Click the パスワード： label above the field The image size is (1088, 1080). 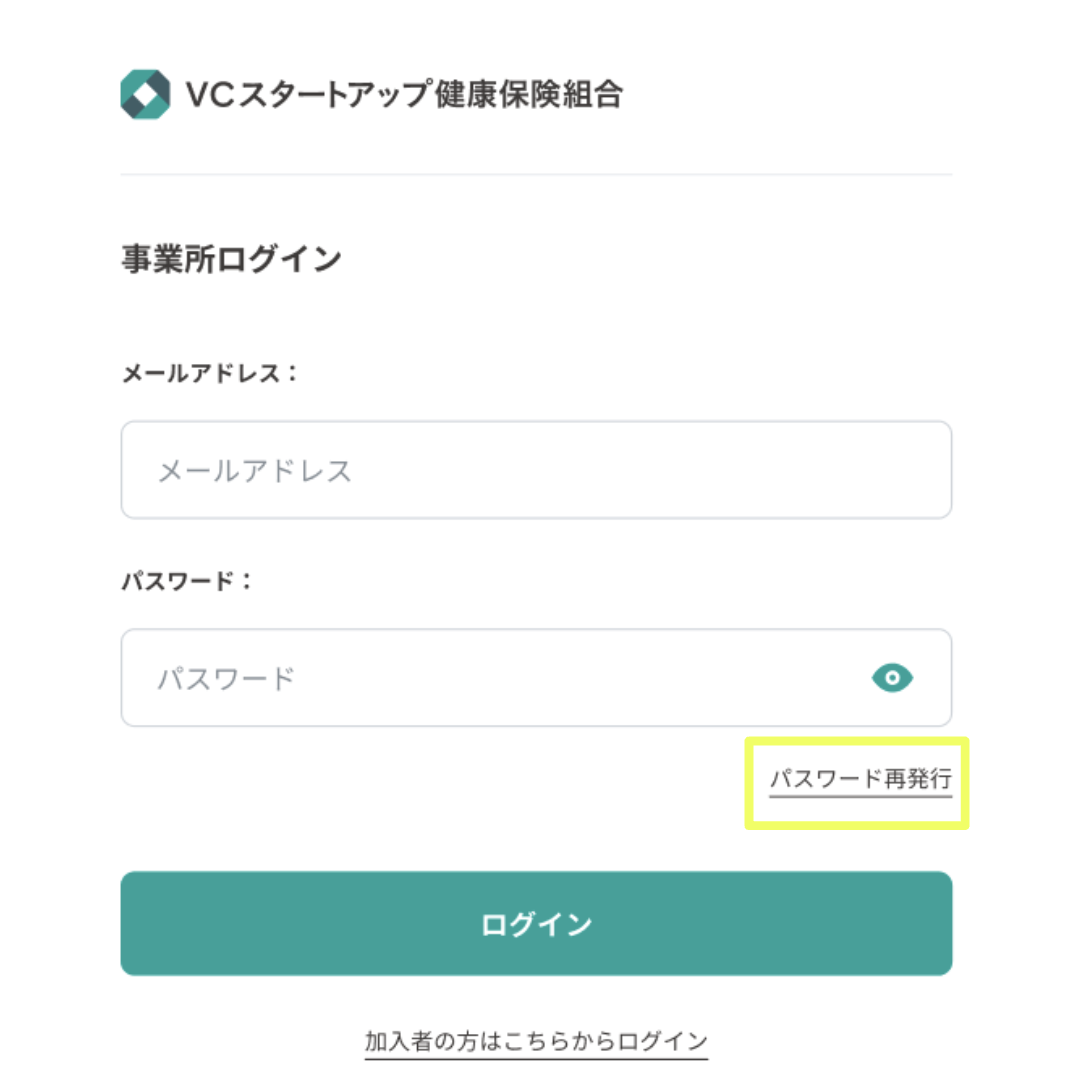(188, 581)
